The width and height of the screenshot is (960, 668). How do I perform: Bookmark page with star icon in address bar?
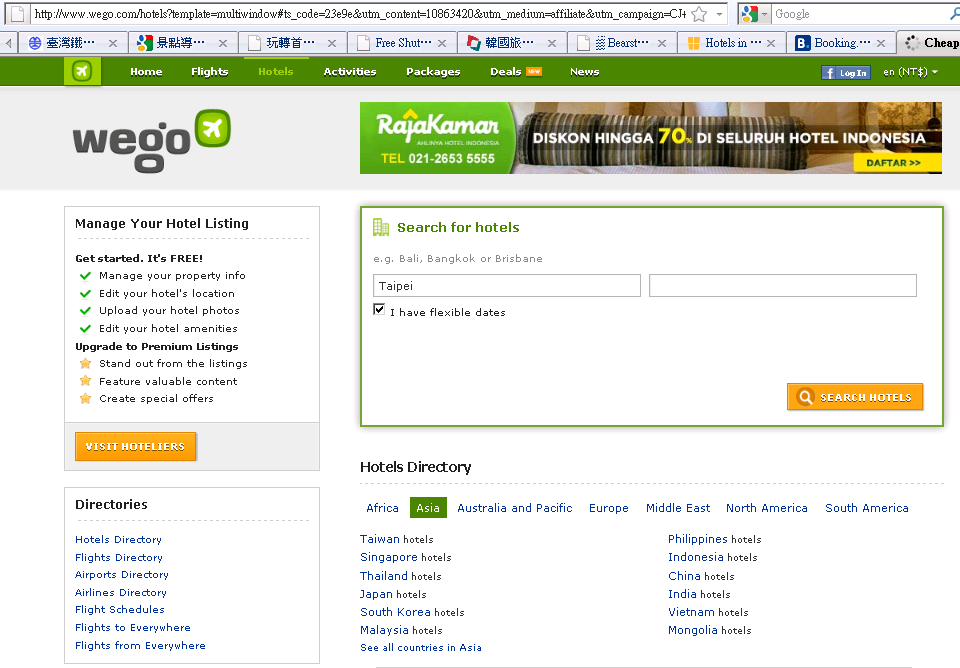point(699,13)
